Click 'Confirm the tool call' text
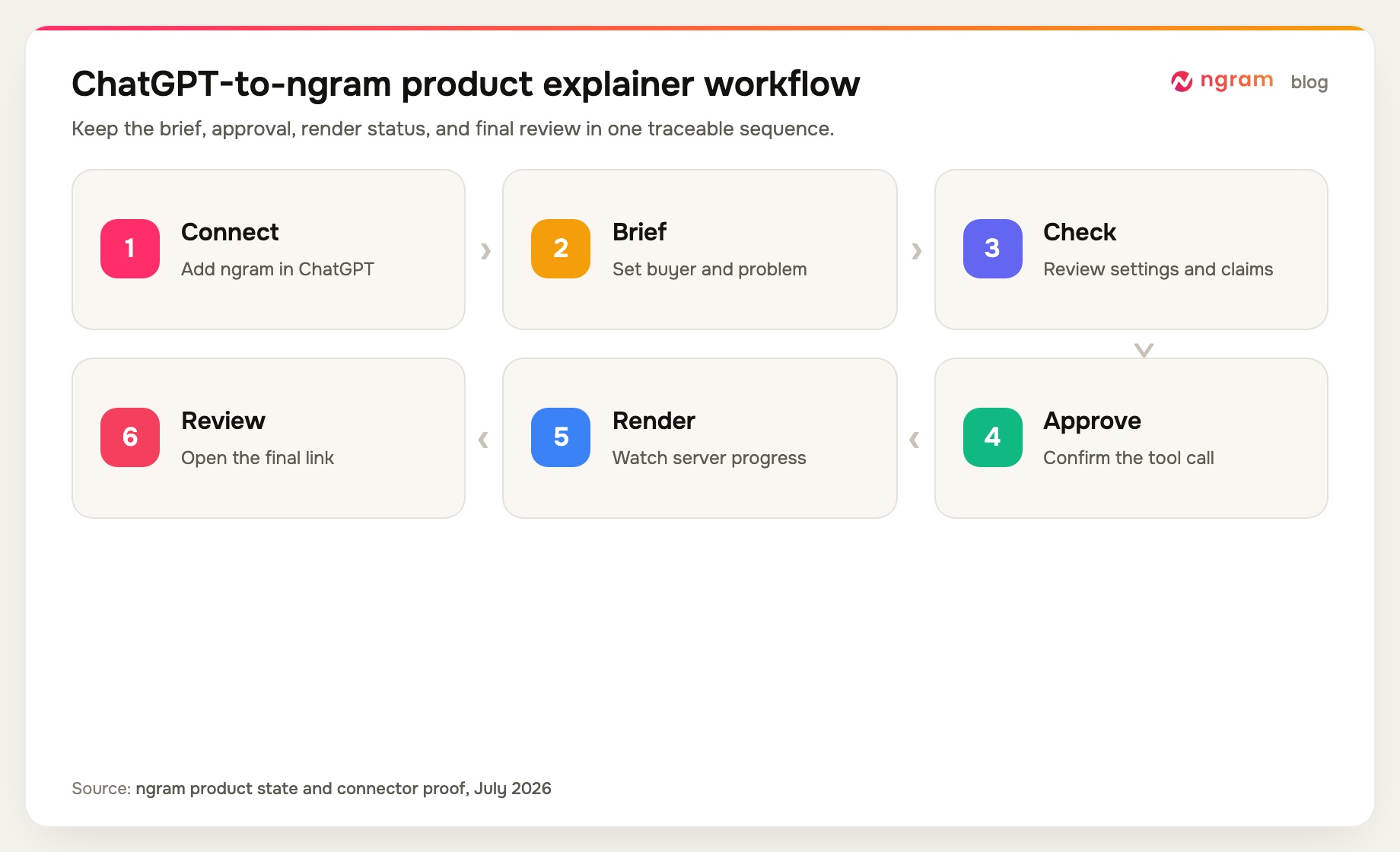The width and height of the screenshot is (1400, 852). pyautogui.click(x=1128, y=458)
